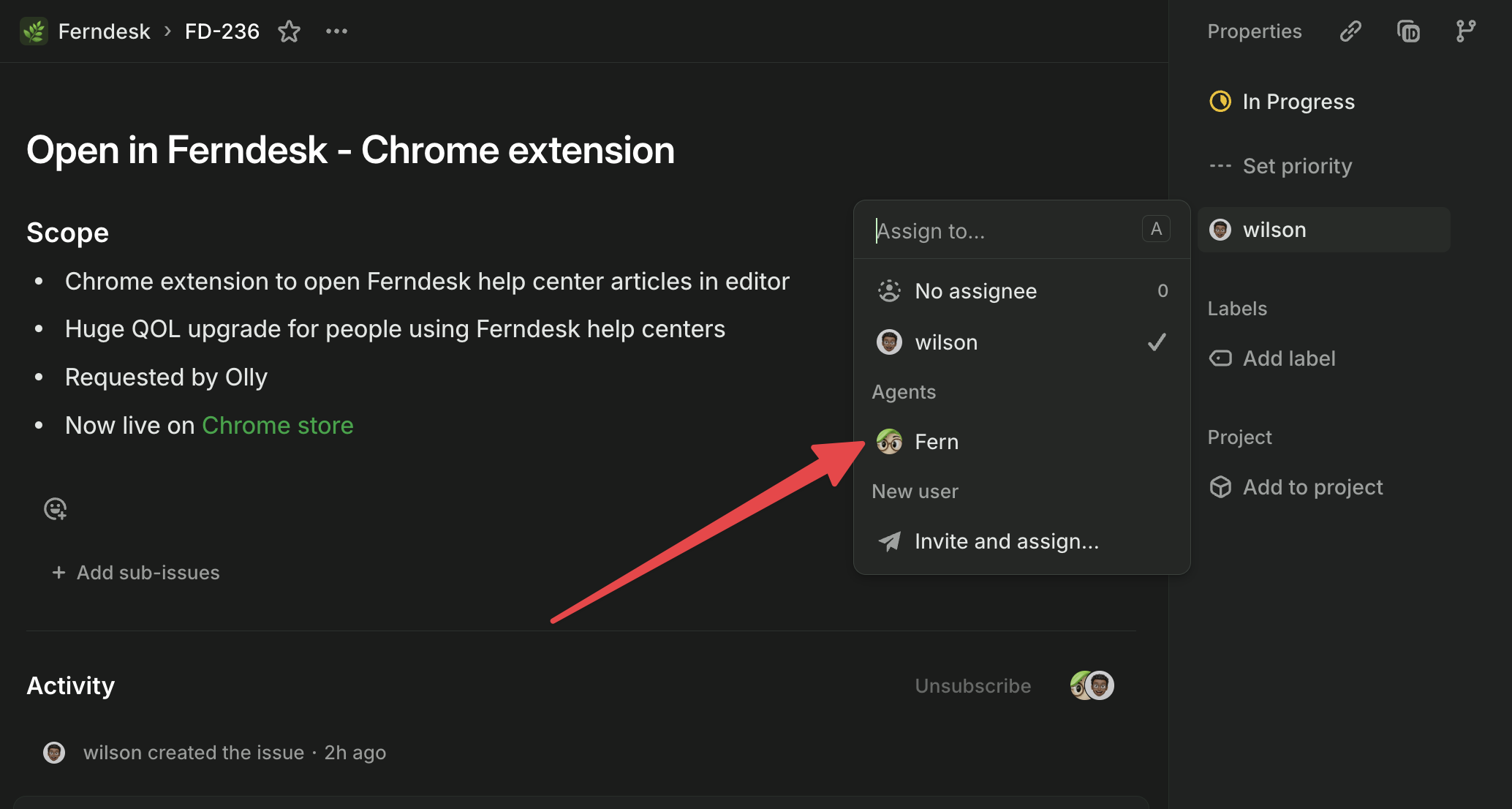Open the Set priority dropdown
Image resolution: width=1512 pixels, height=809 pixels.
[x=1296, y=166]
